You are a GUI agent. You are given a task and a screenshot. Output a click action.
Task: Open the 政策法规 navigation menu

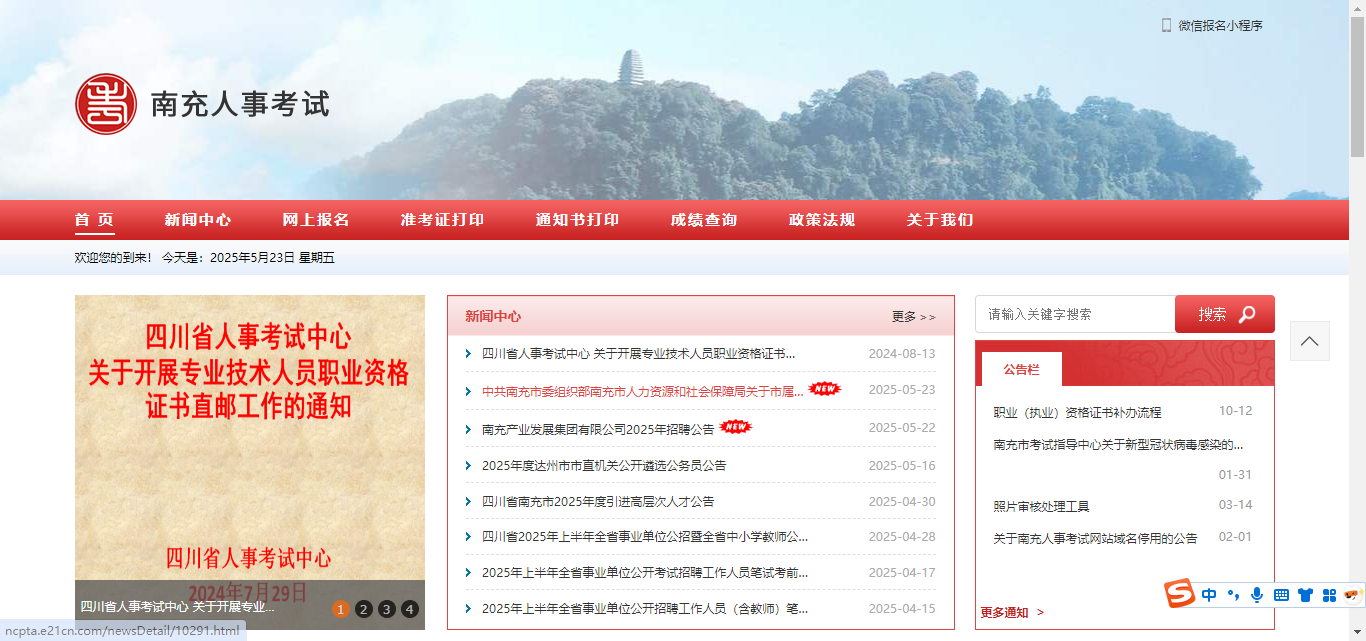(822, 220)
